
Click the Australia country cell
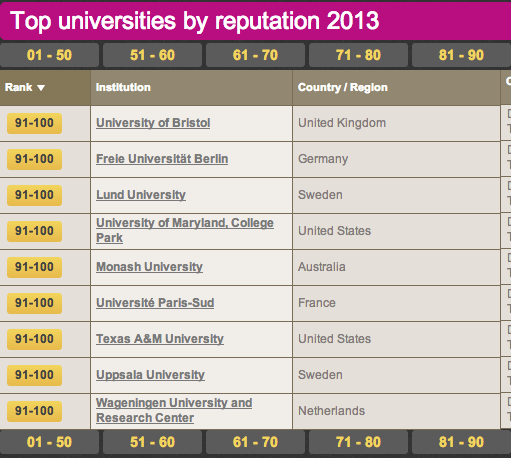pos(396,267)
